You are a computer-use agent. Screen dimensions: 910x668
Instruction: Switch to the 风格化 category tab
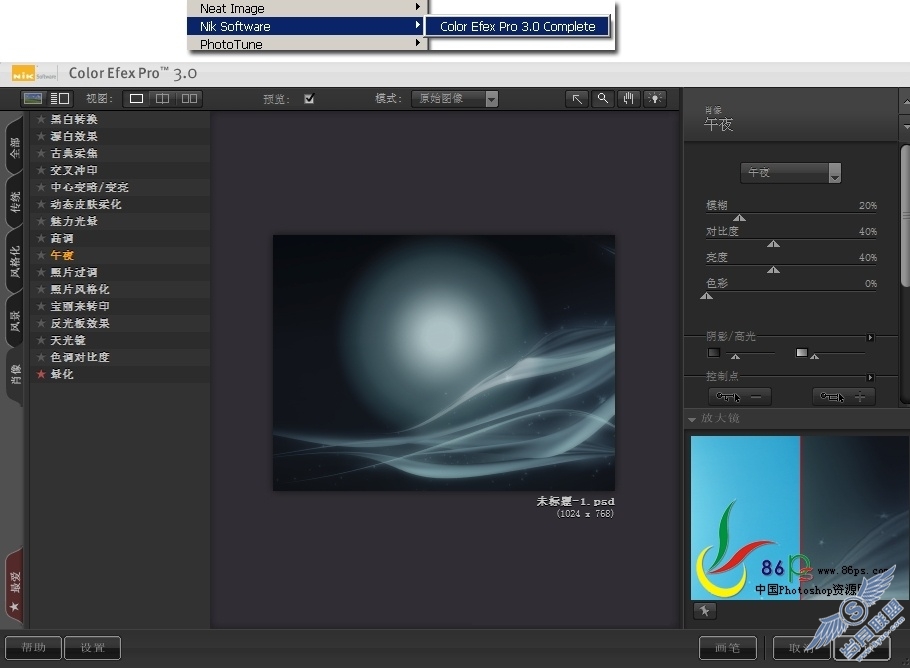pos(14,261)
